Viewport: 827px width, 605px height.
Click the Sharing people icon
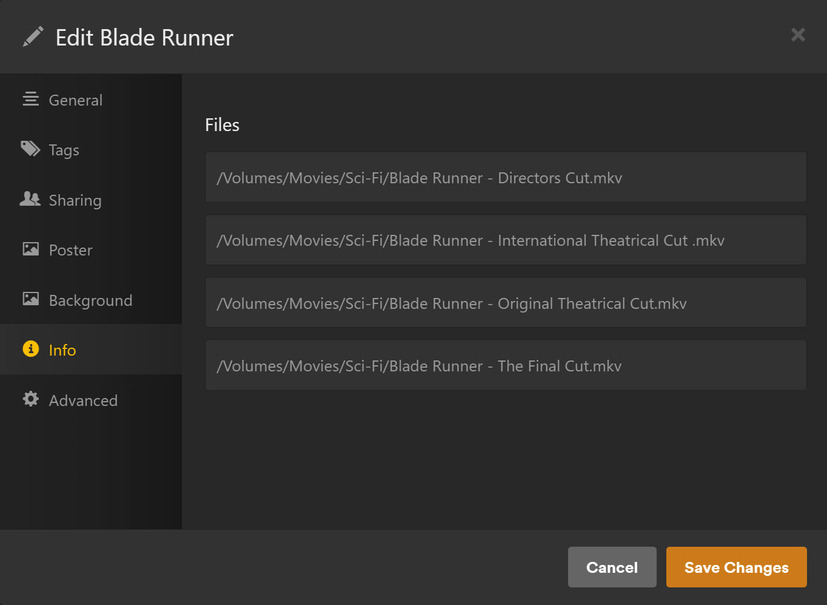(x=30, y=199)
